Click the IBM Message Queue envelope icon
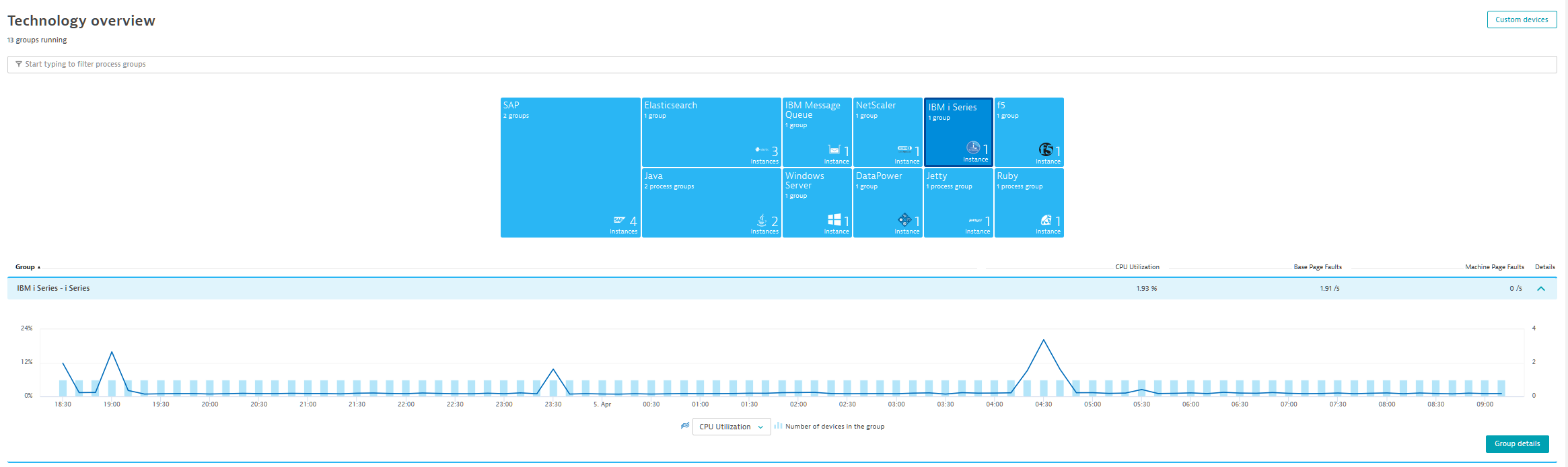The width and height of the screenshot is (1568, 467). (834, 149)
